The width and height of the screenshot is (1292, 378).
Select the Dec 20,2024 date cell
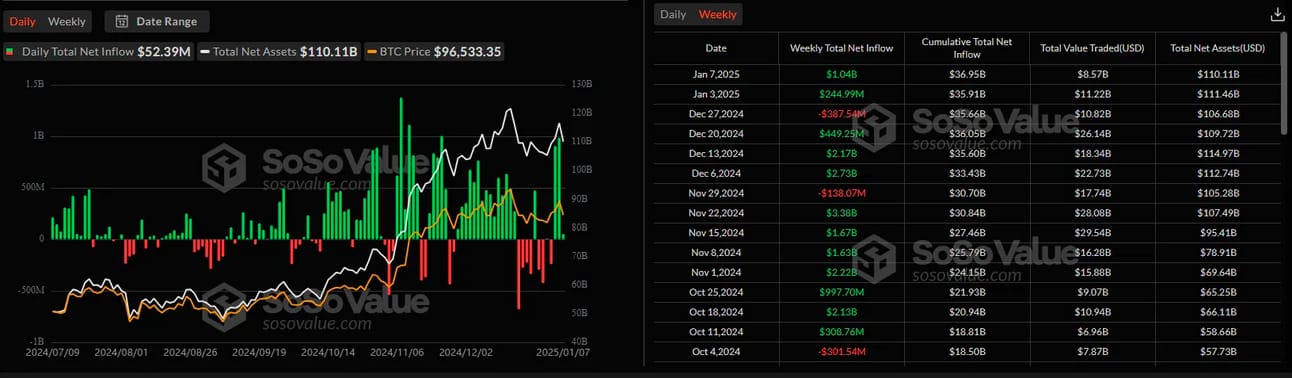click(x=716, y=133)
